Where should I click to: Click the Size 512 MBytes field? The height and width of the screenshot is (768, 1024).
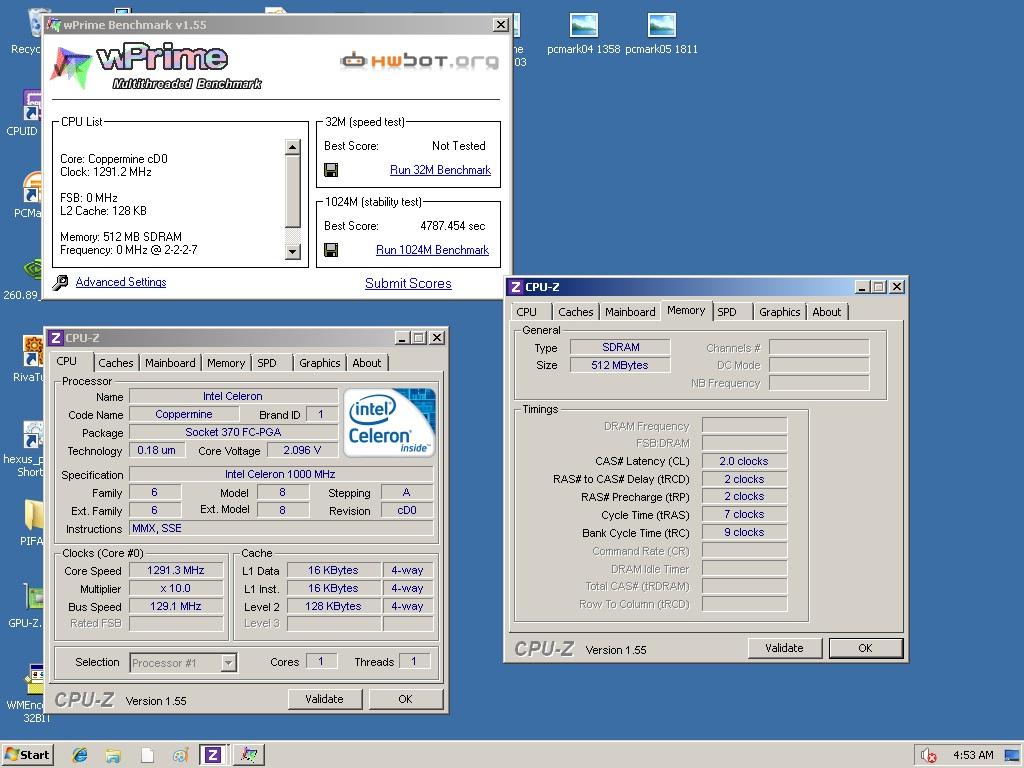[620, 365]
